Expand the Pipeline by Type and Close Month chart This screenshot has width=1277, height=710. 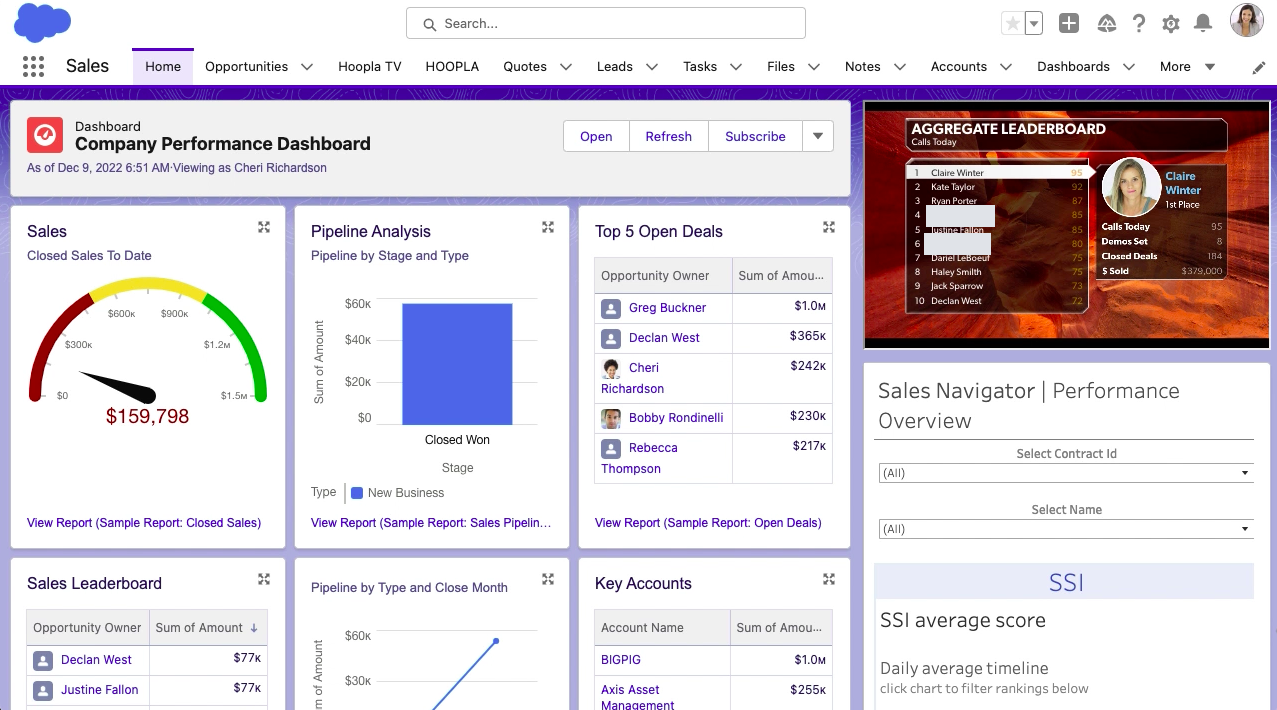pyautogui.click(x=548, y=579)
